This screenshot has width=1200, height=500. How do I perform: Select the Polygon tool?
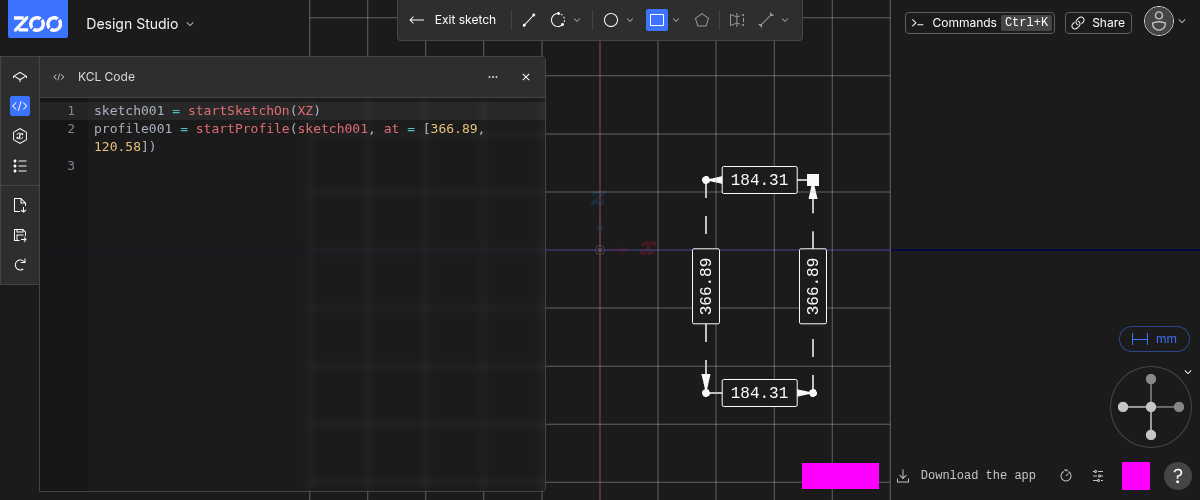pyautogui.click(x=703, y=20)
